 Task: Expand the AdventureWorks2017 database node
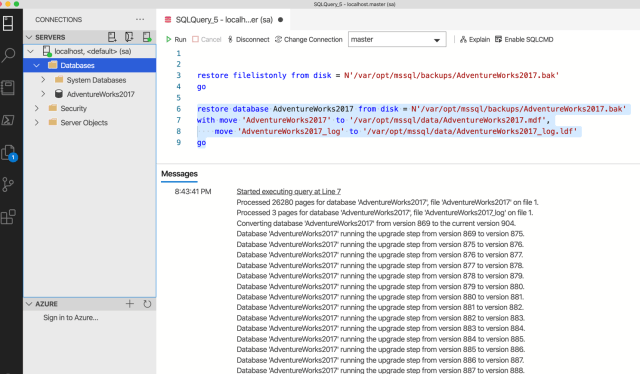pos(43,94)
